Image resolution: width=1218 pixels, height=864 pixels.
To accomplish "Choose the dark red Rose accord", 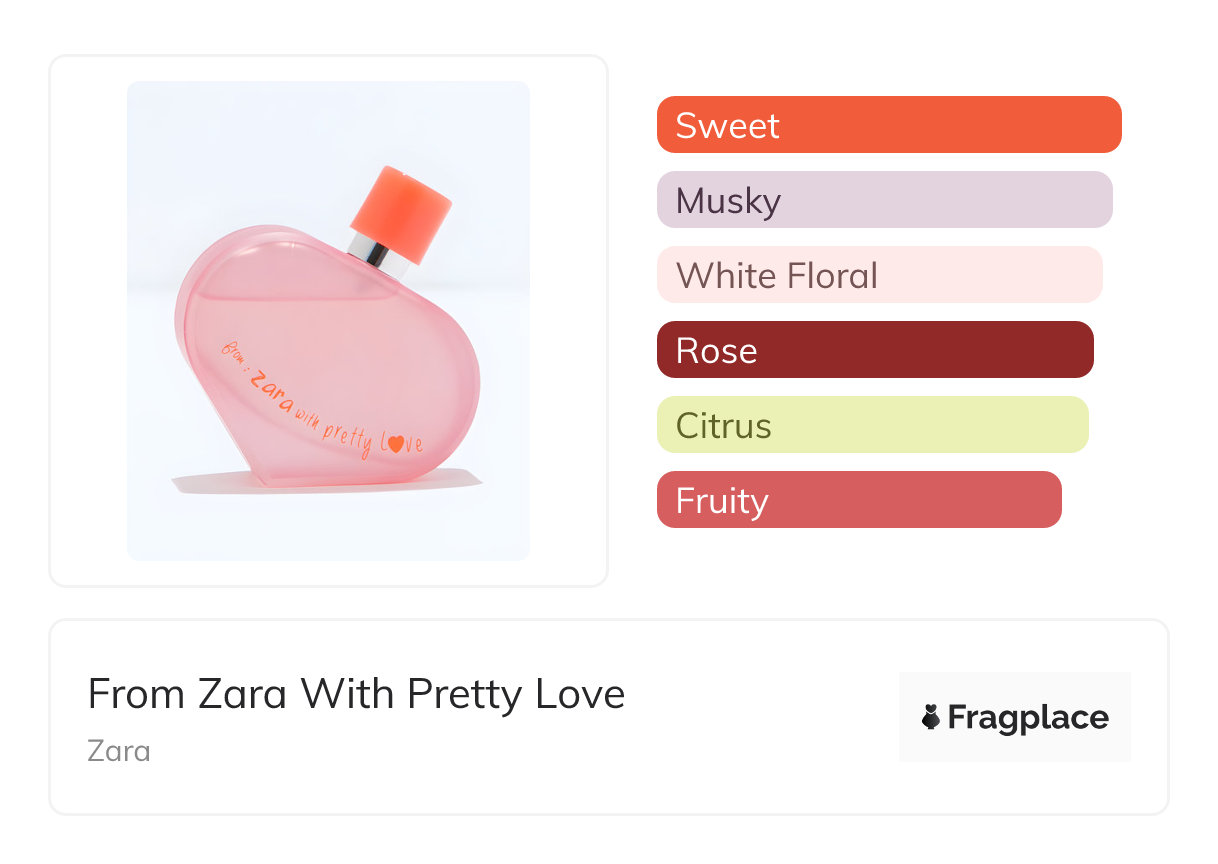I will [875, 350].
